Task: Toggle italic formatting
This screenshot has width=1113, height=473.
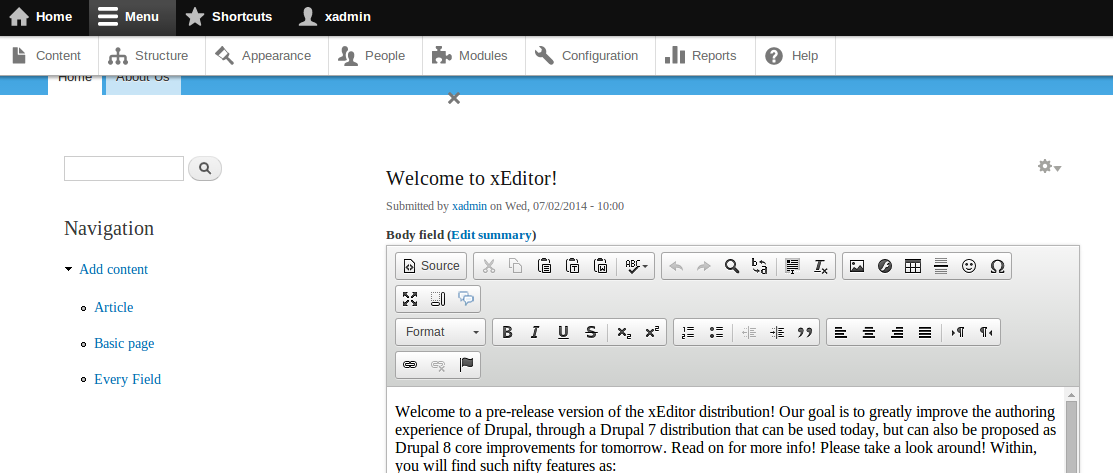Action: (x=535, y=332)
